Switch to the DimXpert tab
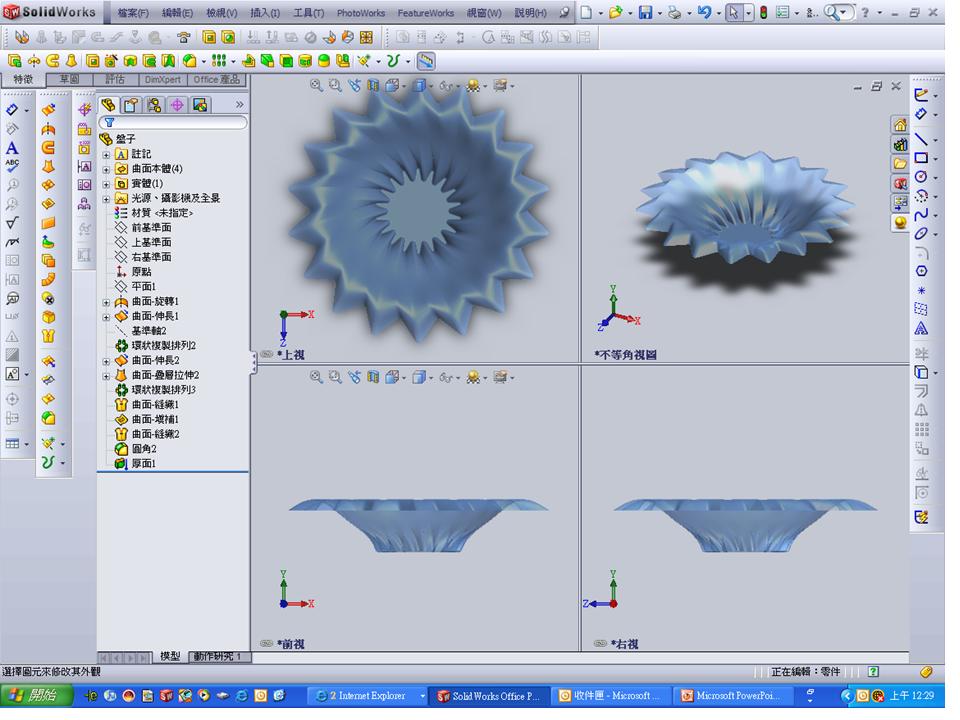This screenshot has height=720, width=960. click(163, 80)
